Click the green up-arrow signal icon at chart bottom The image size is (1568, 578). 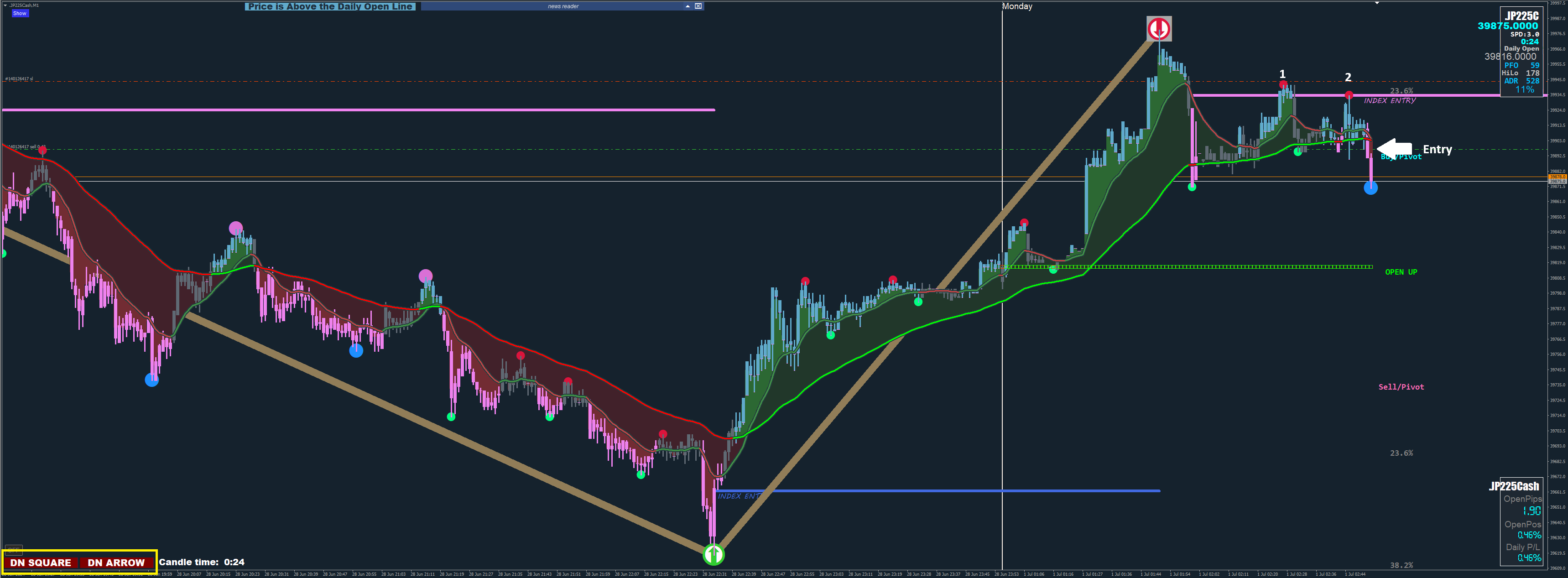(714, 554)
